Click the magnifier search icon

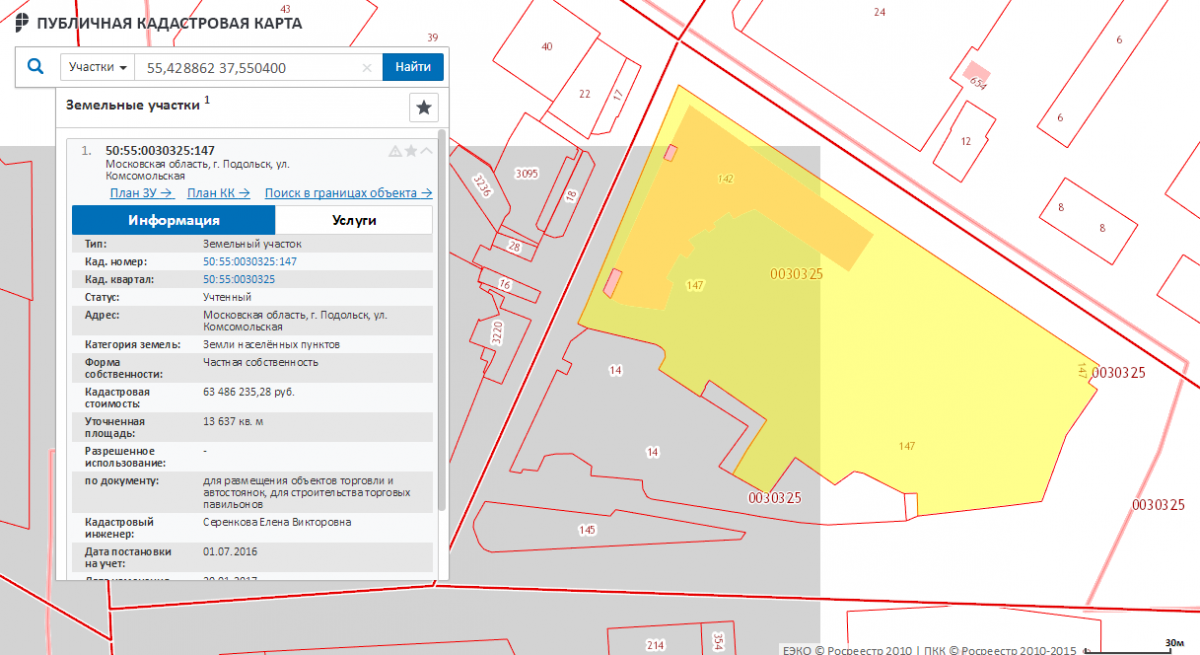pyautogui.click(x=36, y=67)
